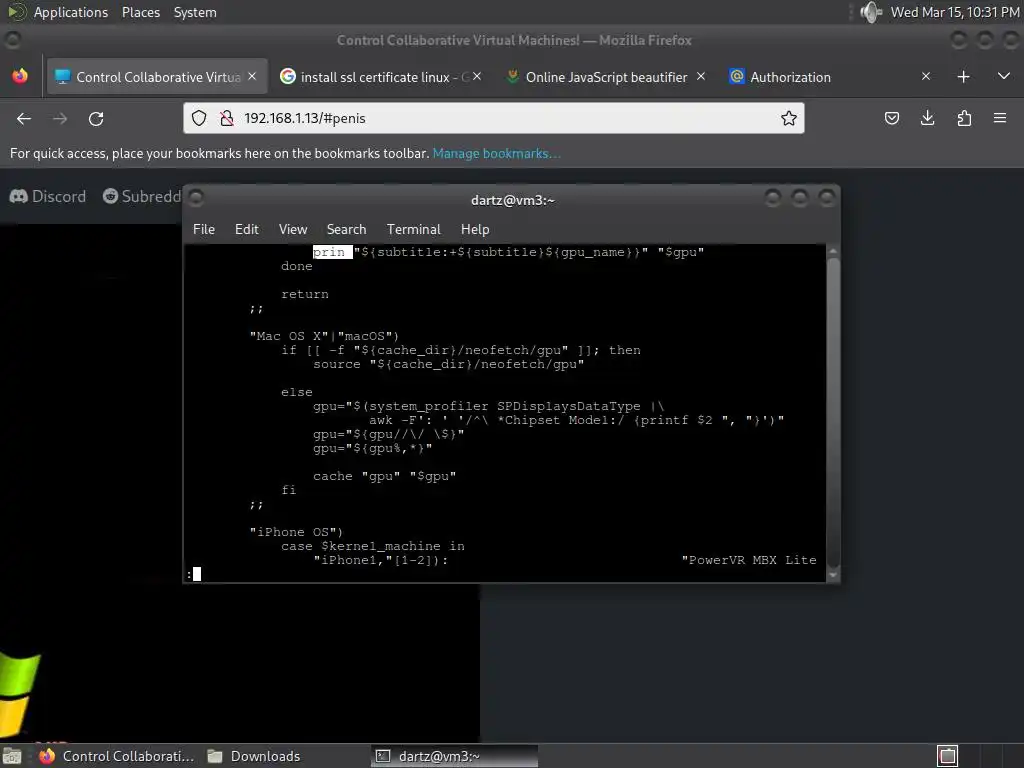
Task: Click the highlighted prin text in terminal
Action: 332,252
